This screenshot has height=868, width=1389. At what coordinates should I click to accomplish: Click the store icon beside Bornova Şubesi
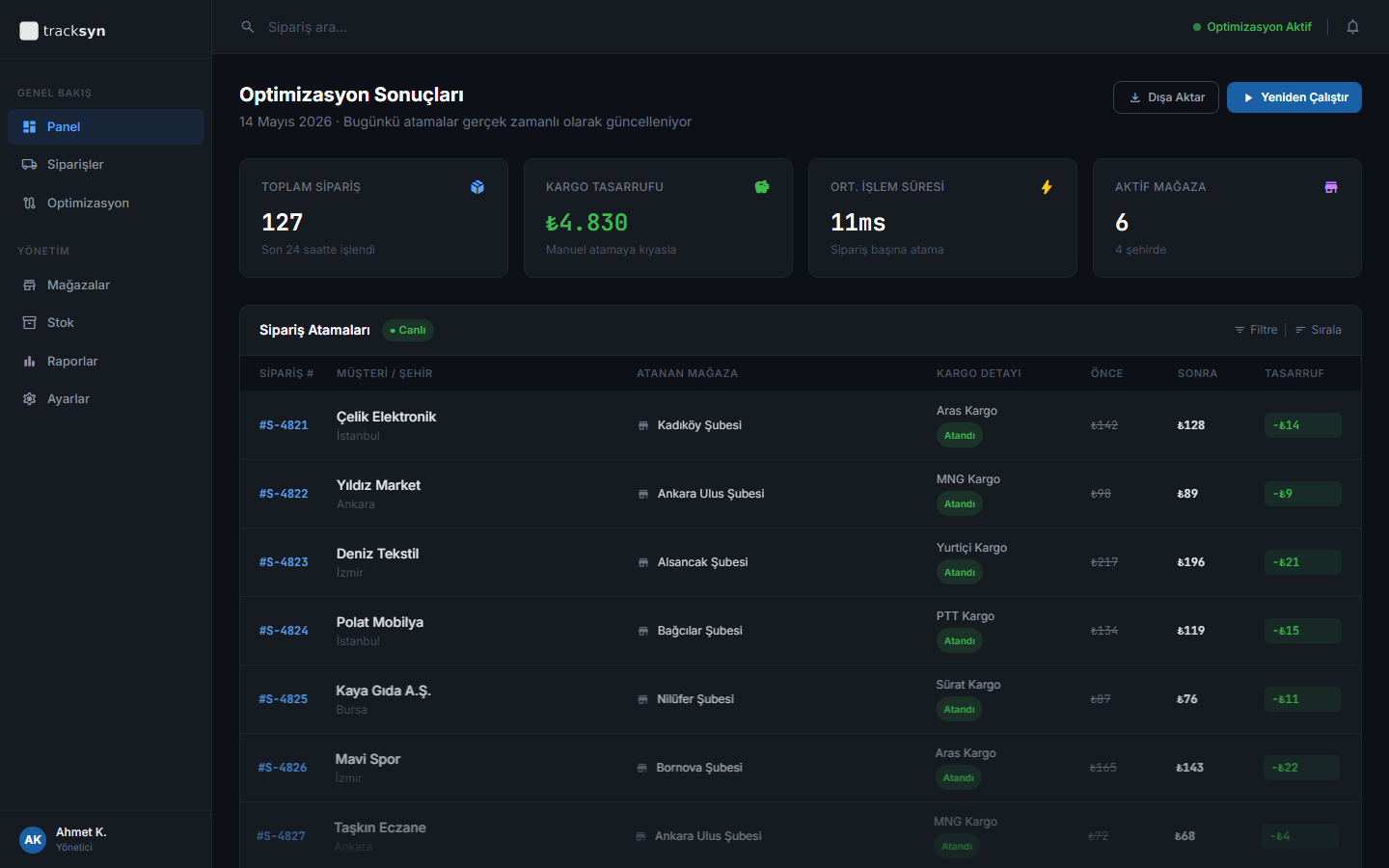(x=641, y=768)
